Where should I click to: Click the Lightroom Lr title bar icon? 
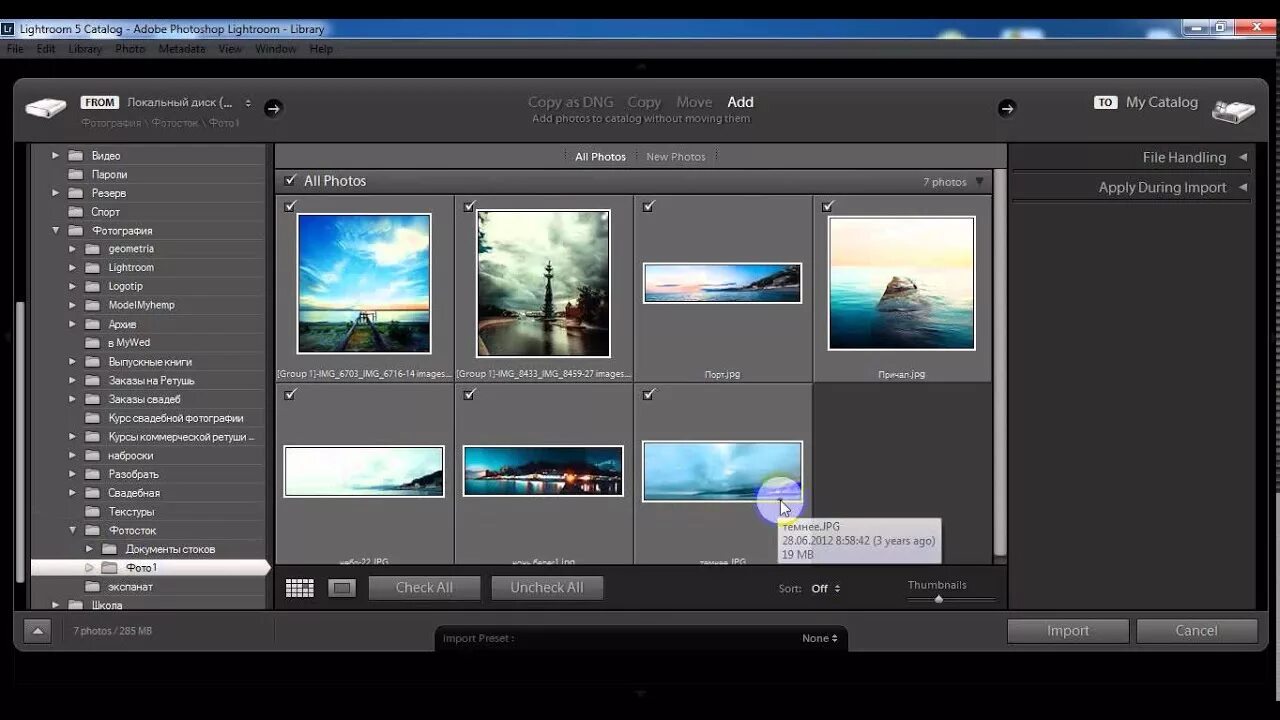click(x=8, y=29)
